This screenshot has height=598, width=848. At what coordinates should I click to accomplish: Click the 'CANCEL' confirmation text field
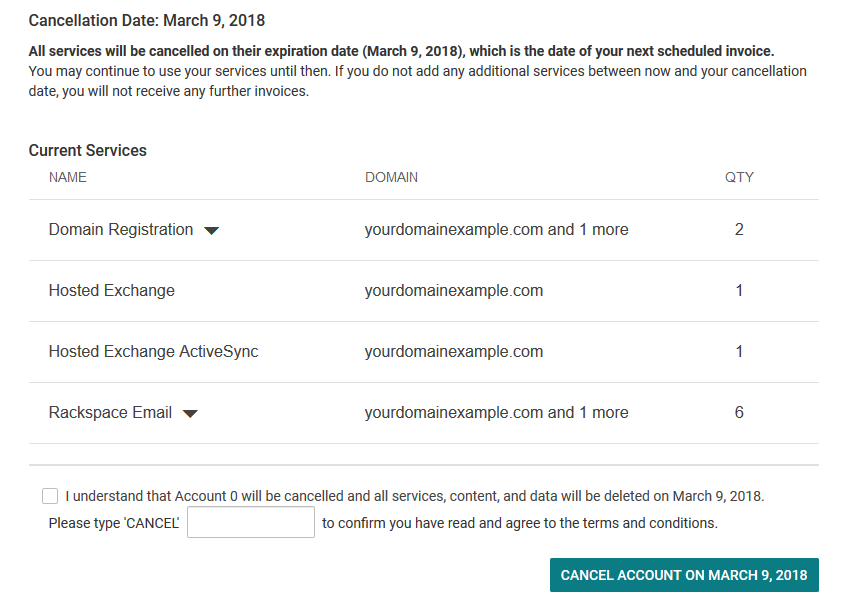pos(251,522)
